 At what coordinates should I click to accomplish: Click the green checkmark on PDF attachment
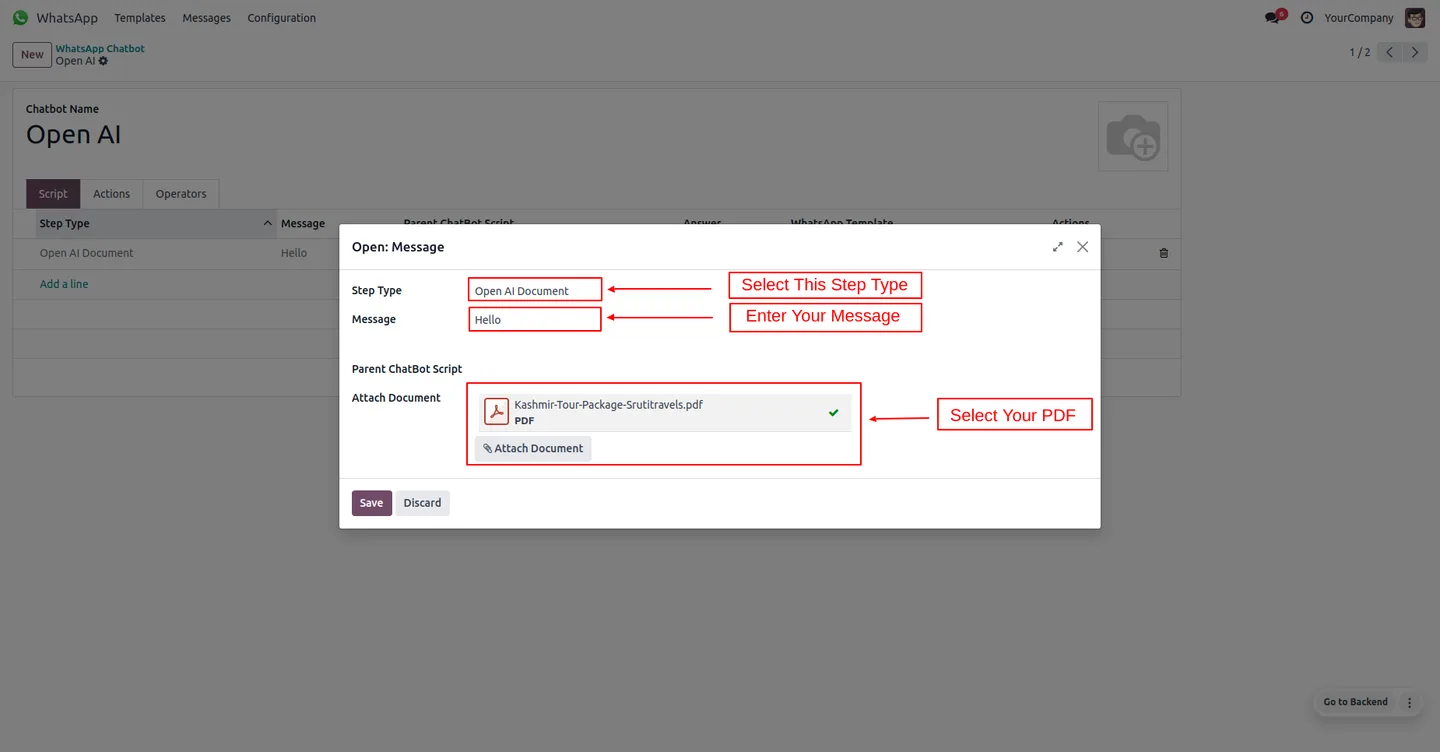tap(833, 412)
